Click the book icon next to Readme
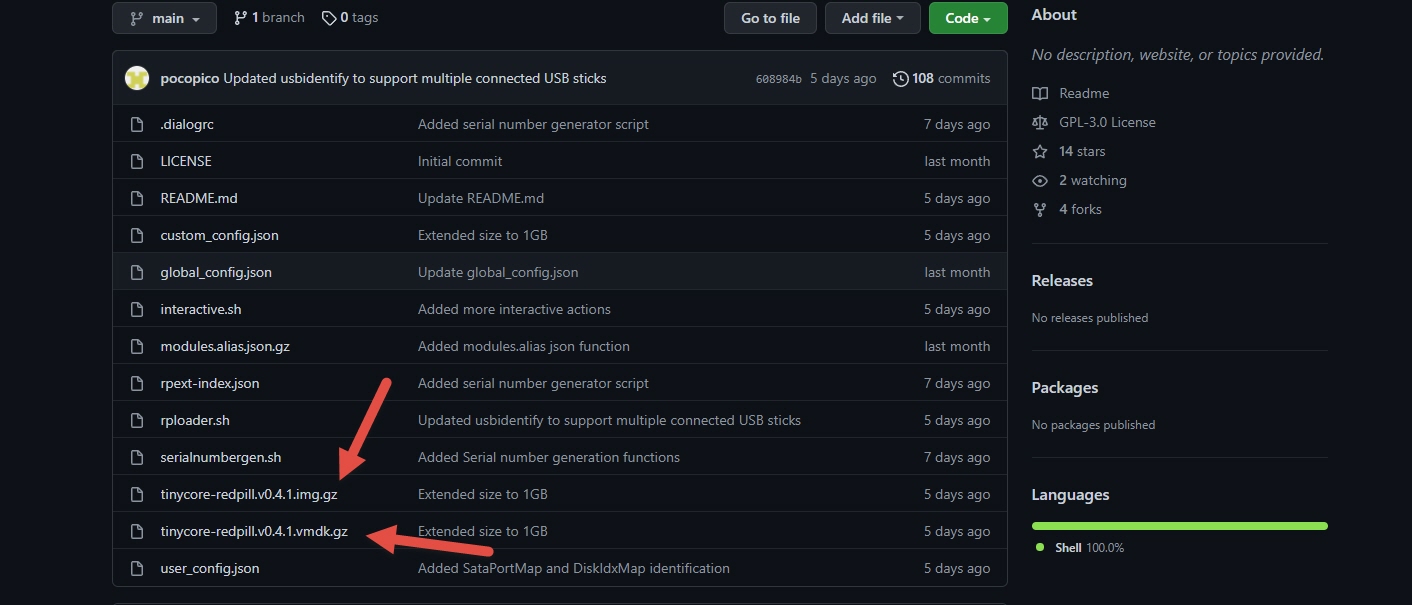 [x=1040, y=93]
